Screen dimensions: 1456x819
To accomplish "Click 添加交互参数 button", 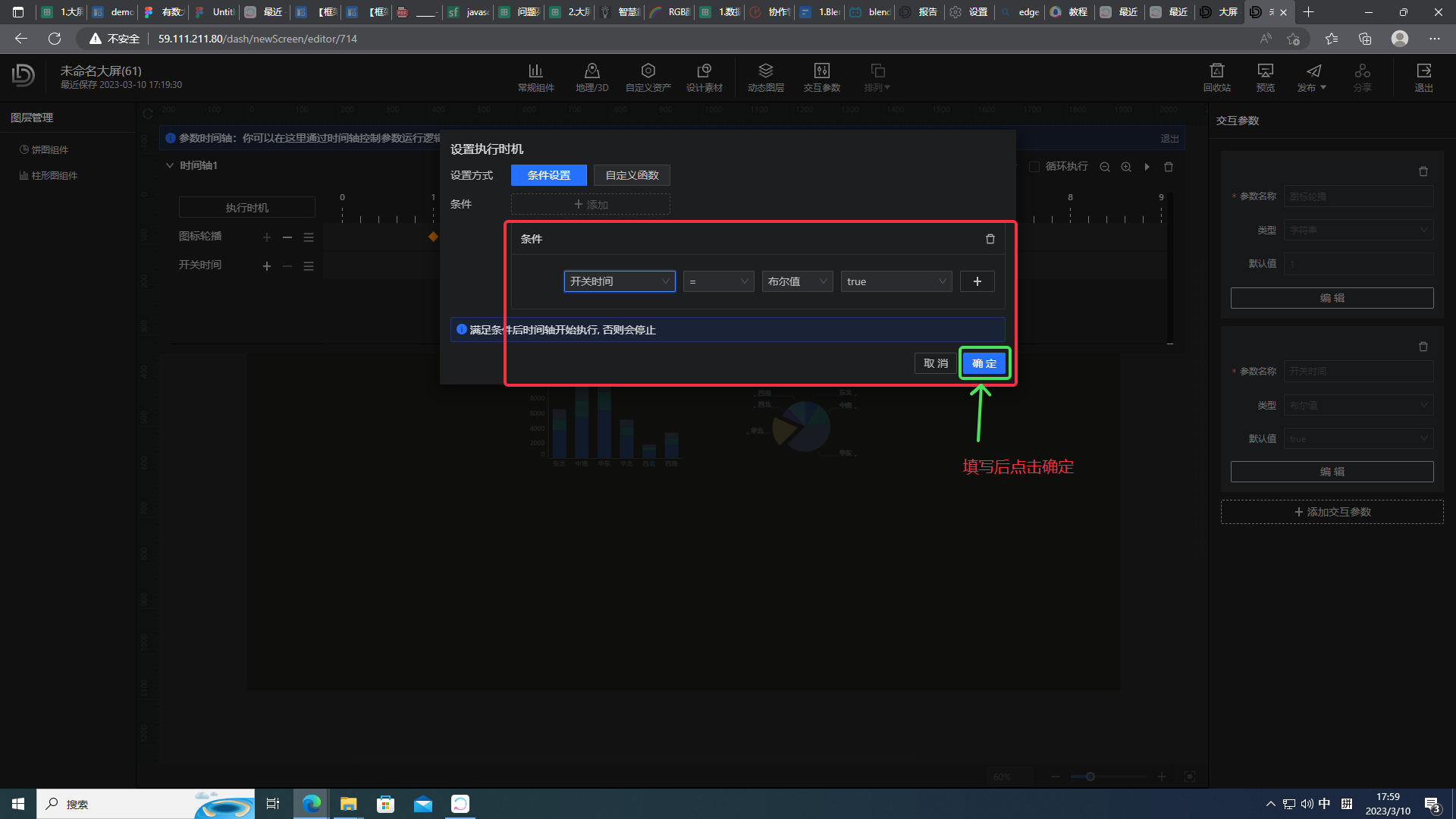I will point(1332,512).
